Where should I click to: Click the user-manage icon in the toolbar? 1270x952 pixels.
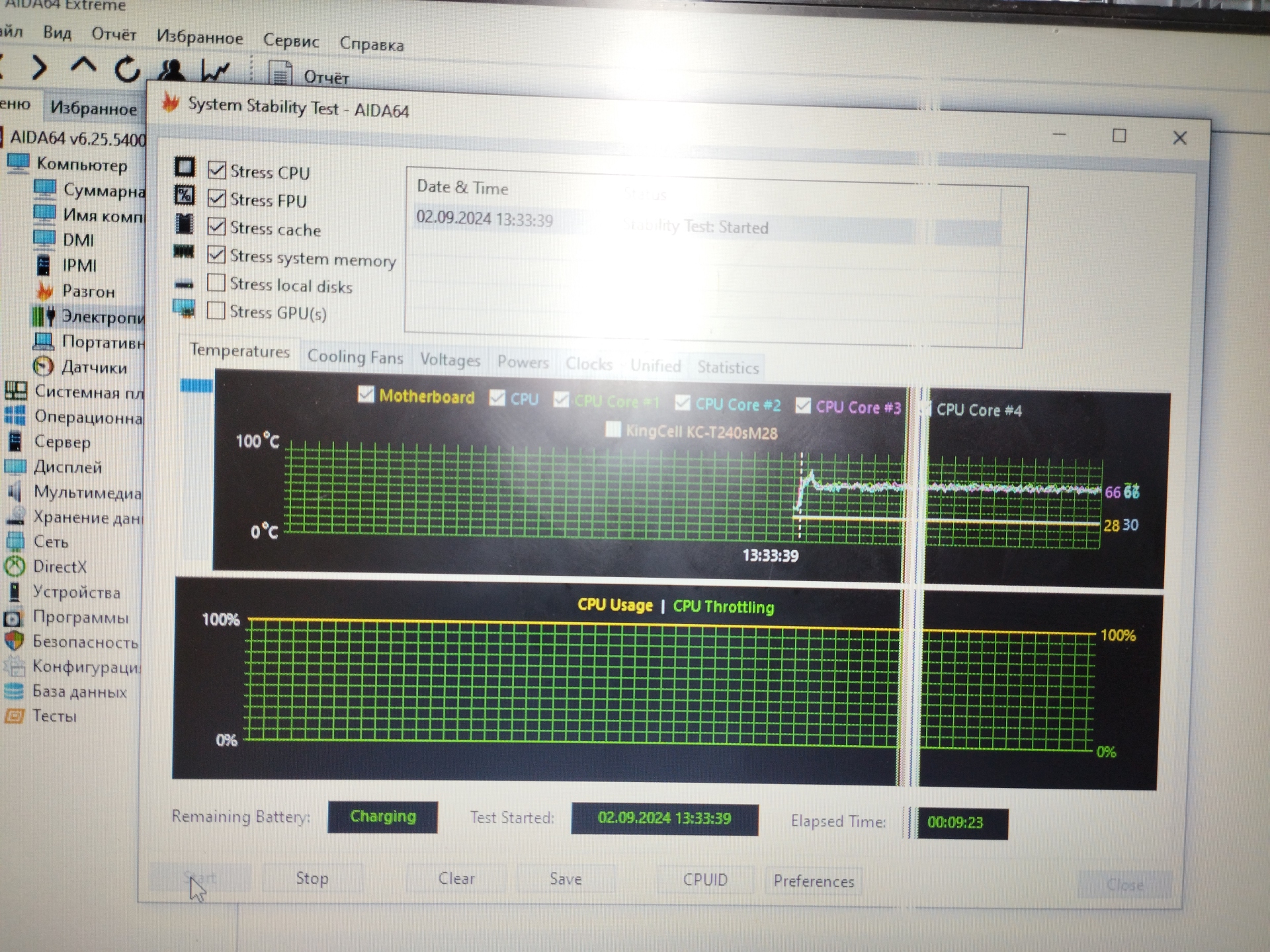click(x=171, y=70)
